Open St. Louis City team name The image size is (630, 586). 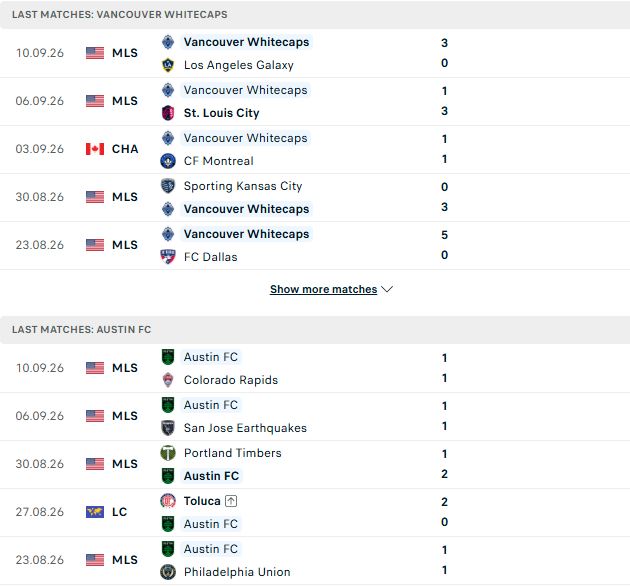pos(221,113)
